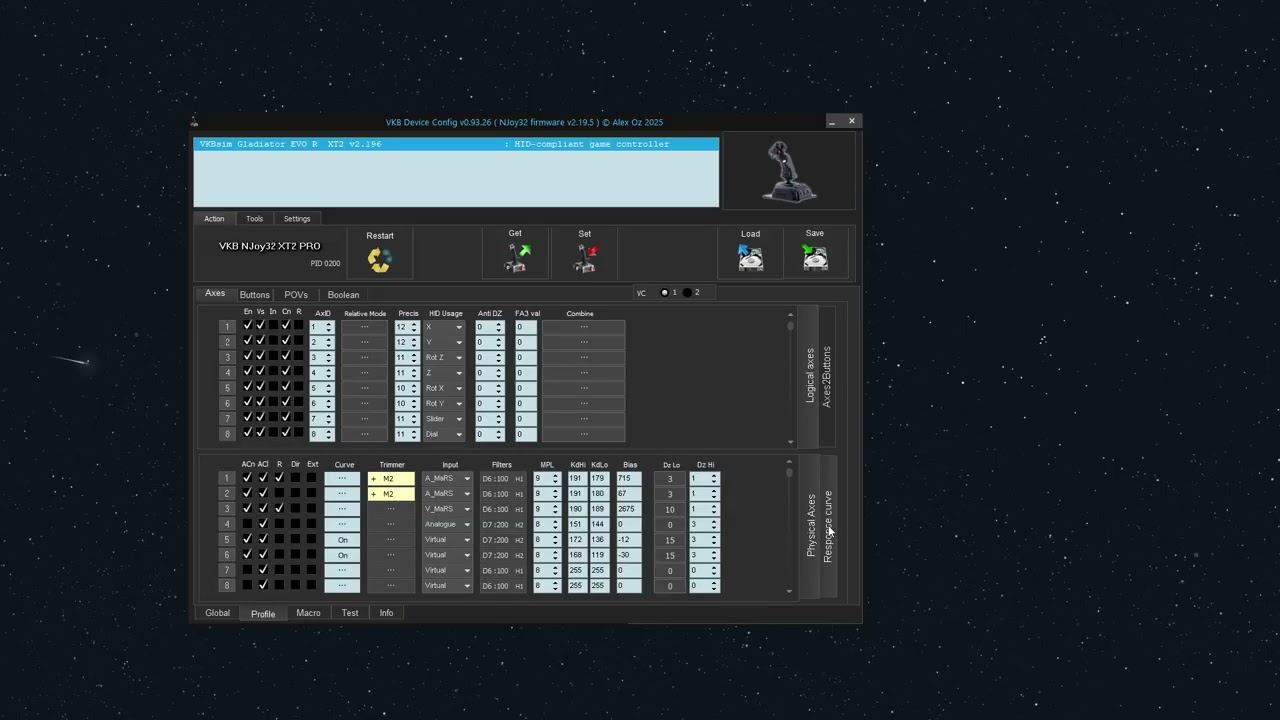Click the logical axes list scrollbar

[790, 378]
